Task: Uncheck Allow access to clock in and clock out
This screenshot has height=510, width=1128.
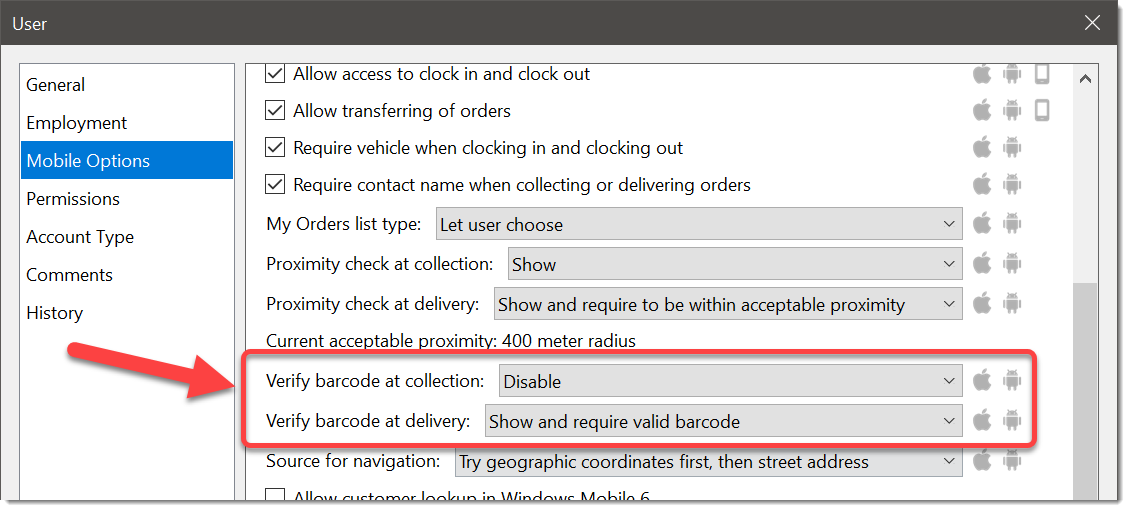Action: [x=275, y=73]
